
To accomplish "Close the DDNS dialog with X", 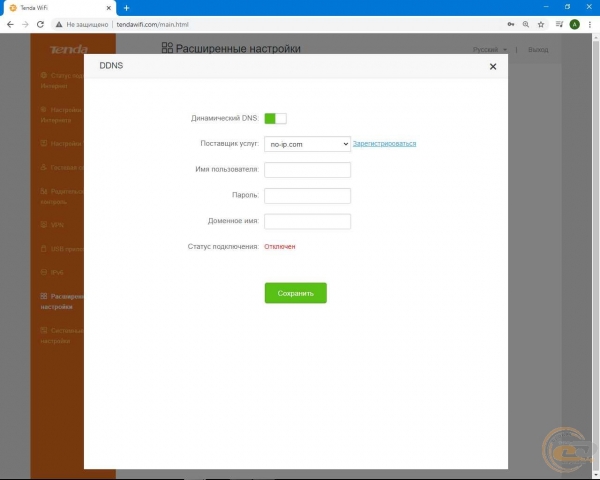I will [x=493, y=67].
